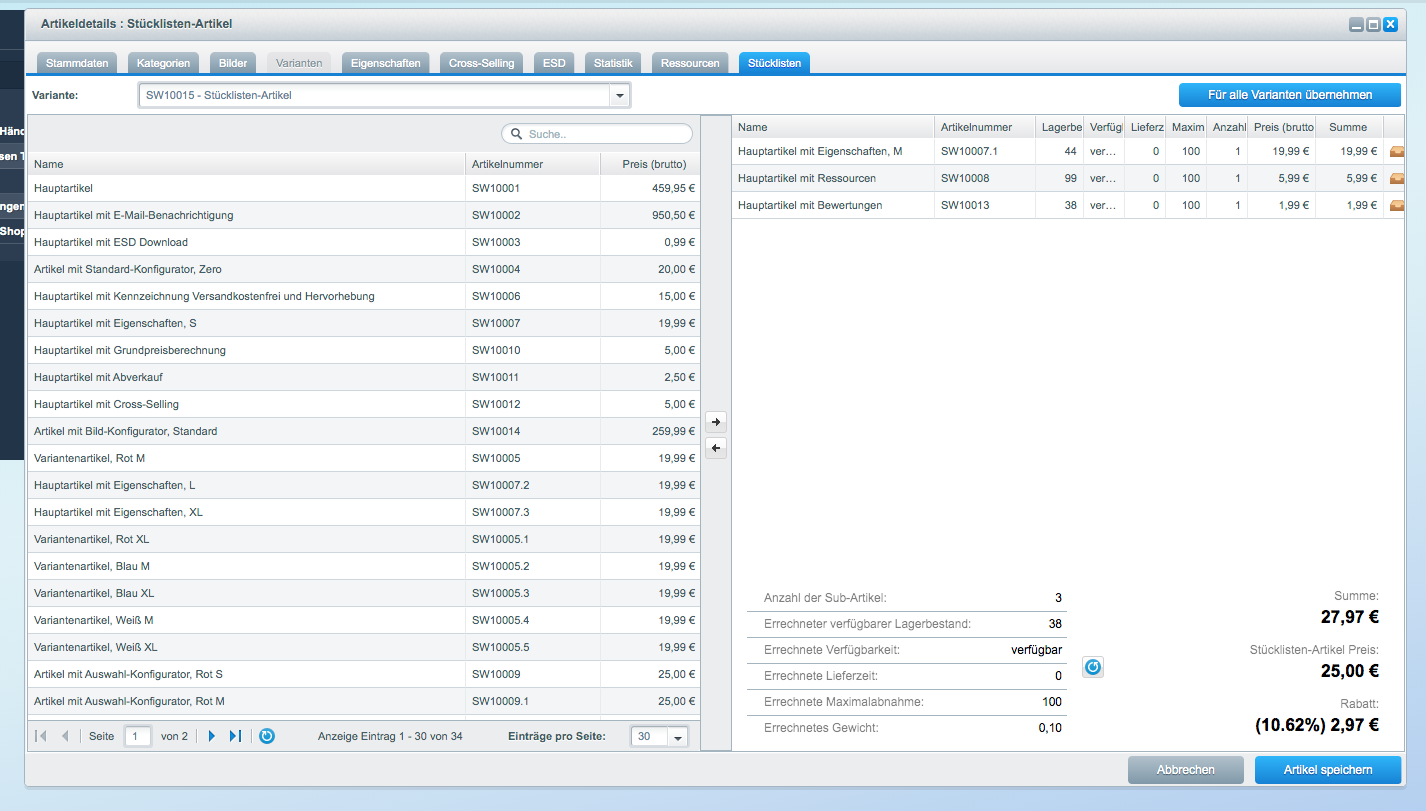Open the Bilder tab
This screenshot has height=811, width=1426.
click(x=233, y=63)
